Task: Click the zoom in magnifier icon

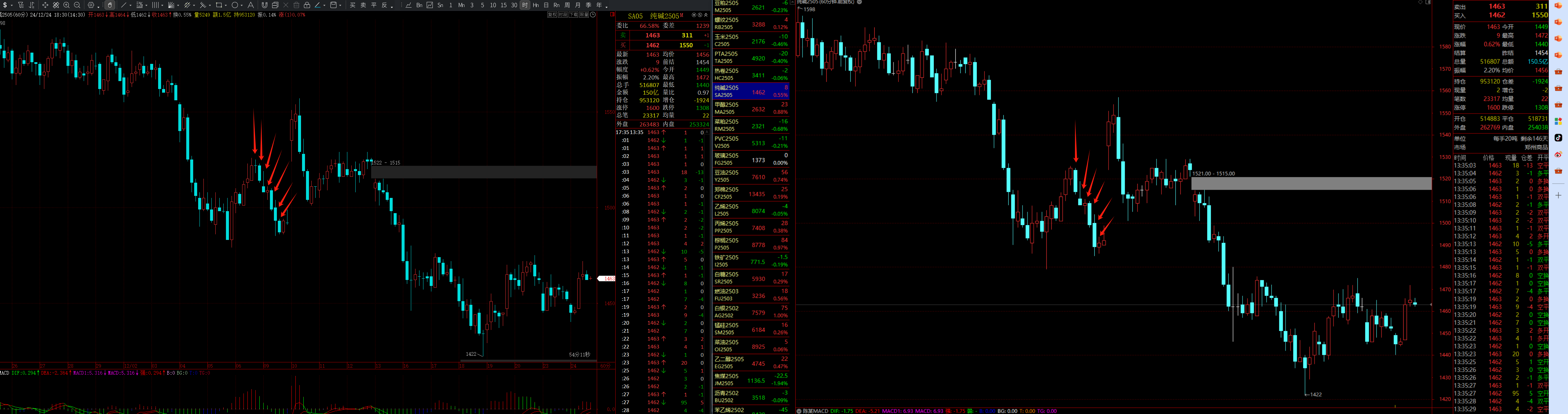Action: click(66, 5)
